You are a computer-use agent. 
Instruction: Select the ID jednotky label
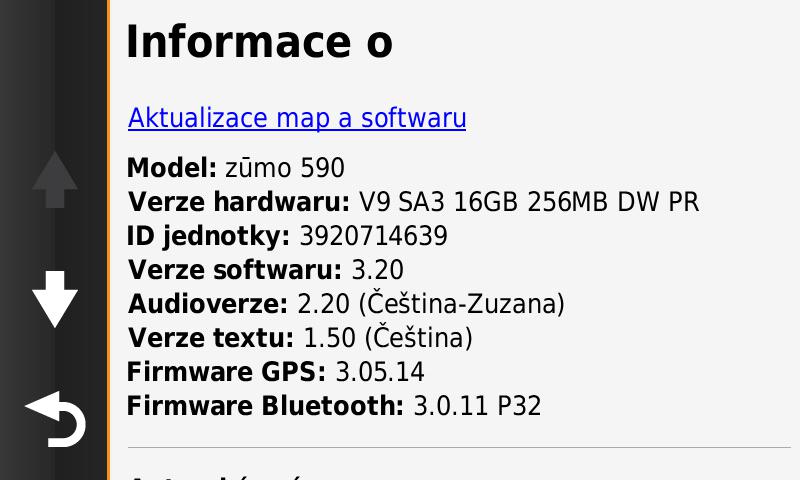(208, 236)
